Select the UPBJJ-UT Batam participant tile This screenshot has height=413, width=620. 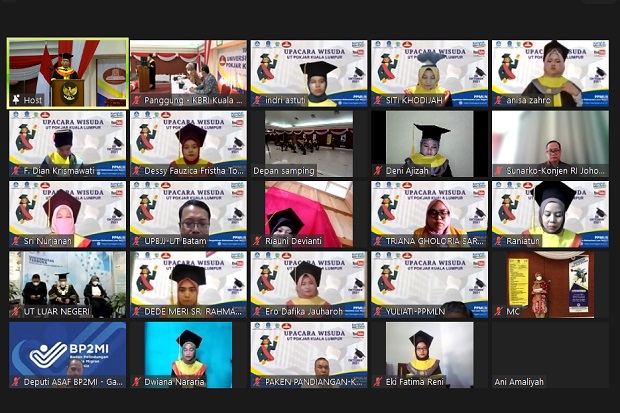tap(189, 214)
